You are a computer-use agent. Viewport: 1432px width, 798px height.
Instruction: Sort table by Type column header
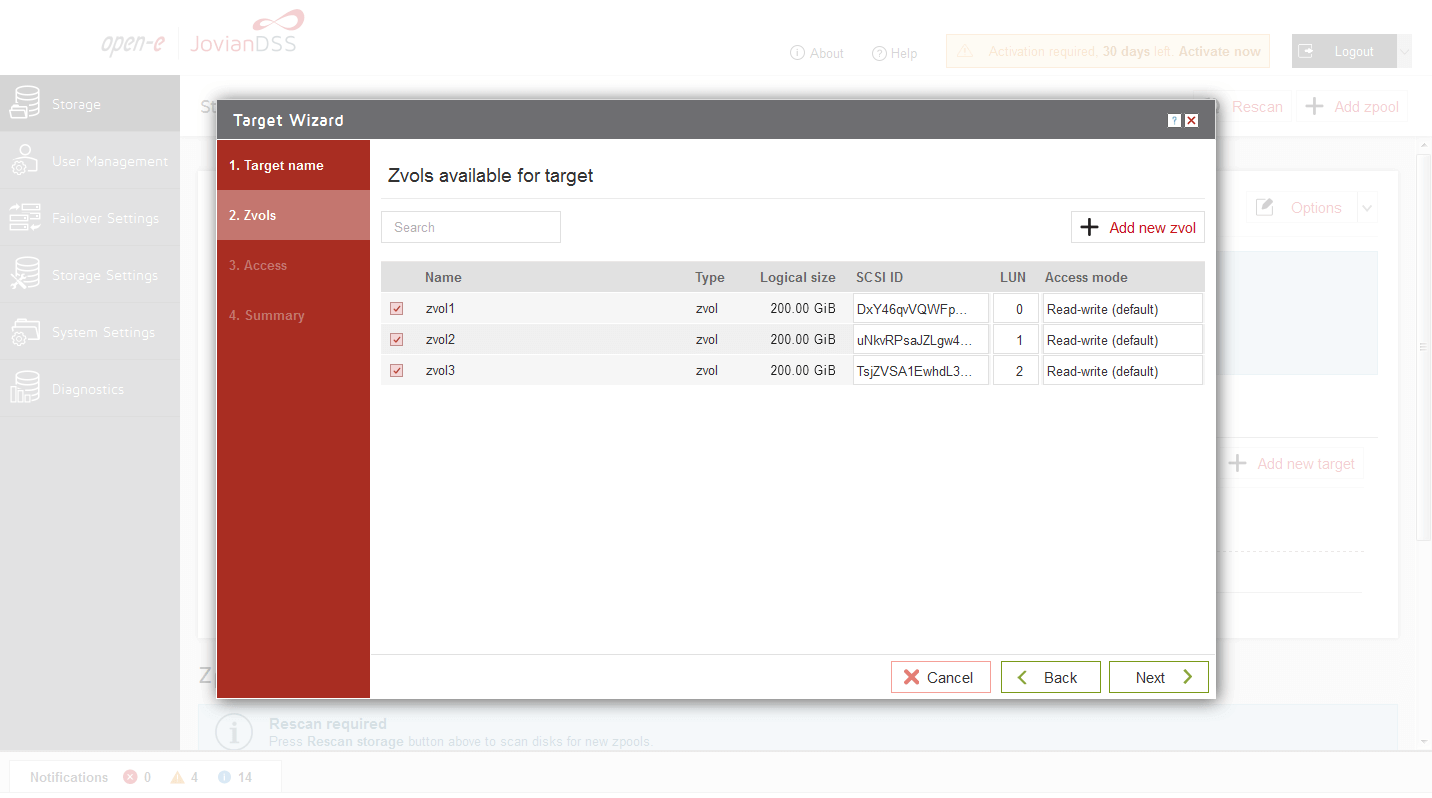point(710,277)
